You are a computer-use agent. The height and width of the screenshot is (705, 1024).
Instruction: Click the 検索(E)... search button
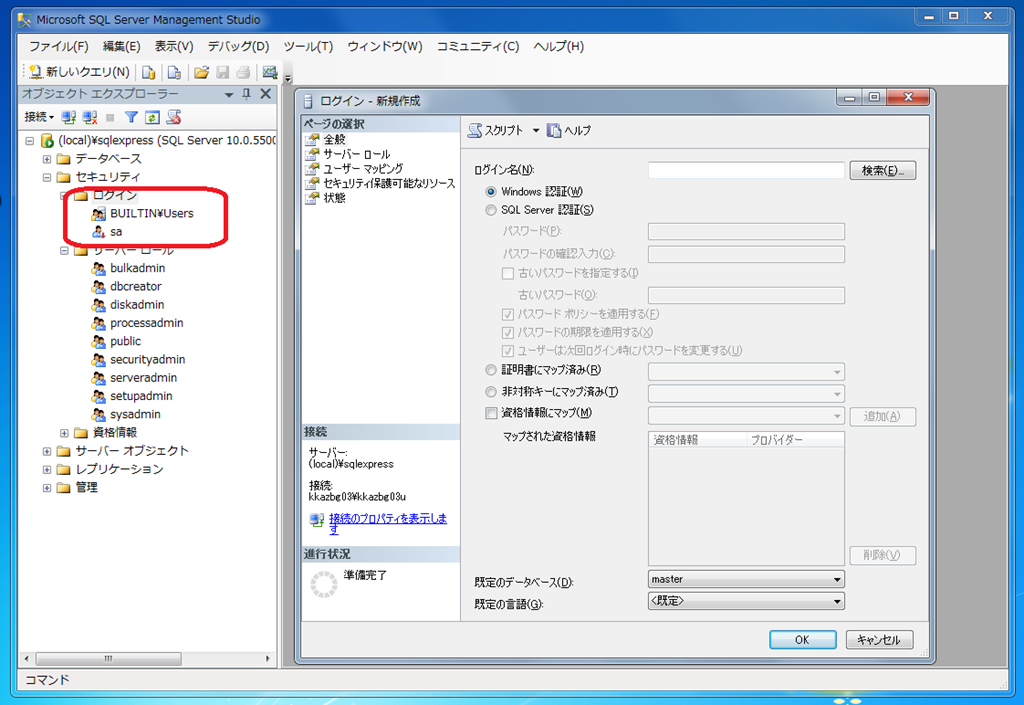[x=883, y=170]
